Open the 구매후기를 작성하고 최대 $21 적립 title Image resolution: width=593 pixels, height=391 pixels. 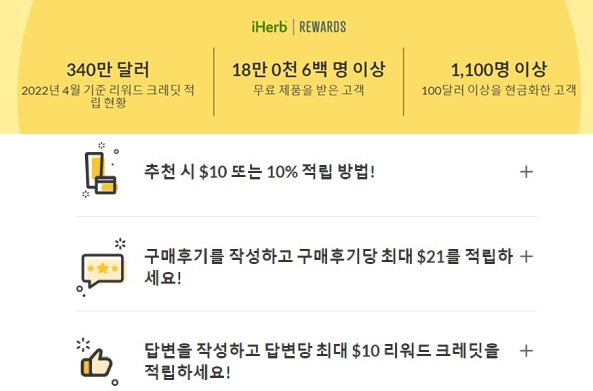pyautogui.click(x=328, y=267)
